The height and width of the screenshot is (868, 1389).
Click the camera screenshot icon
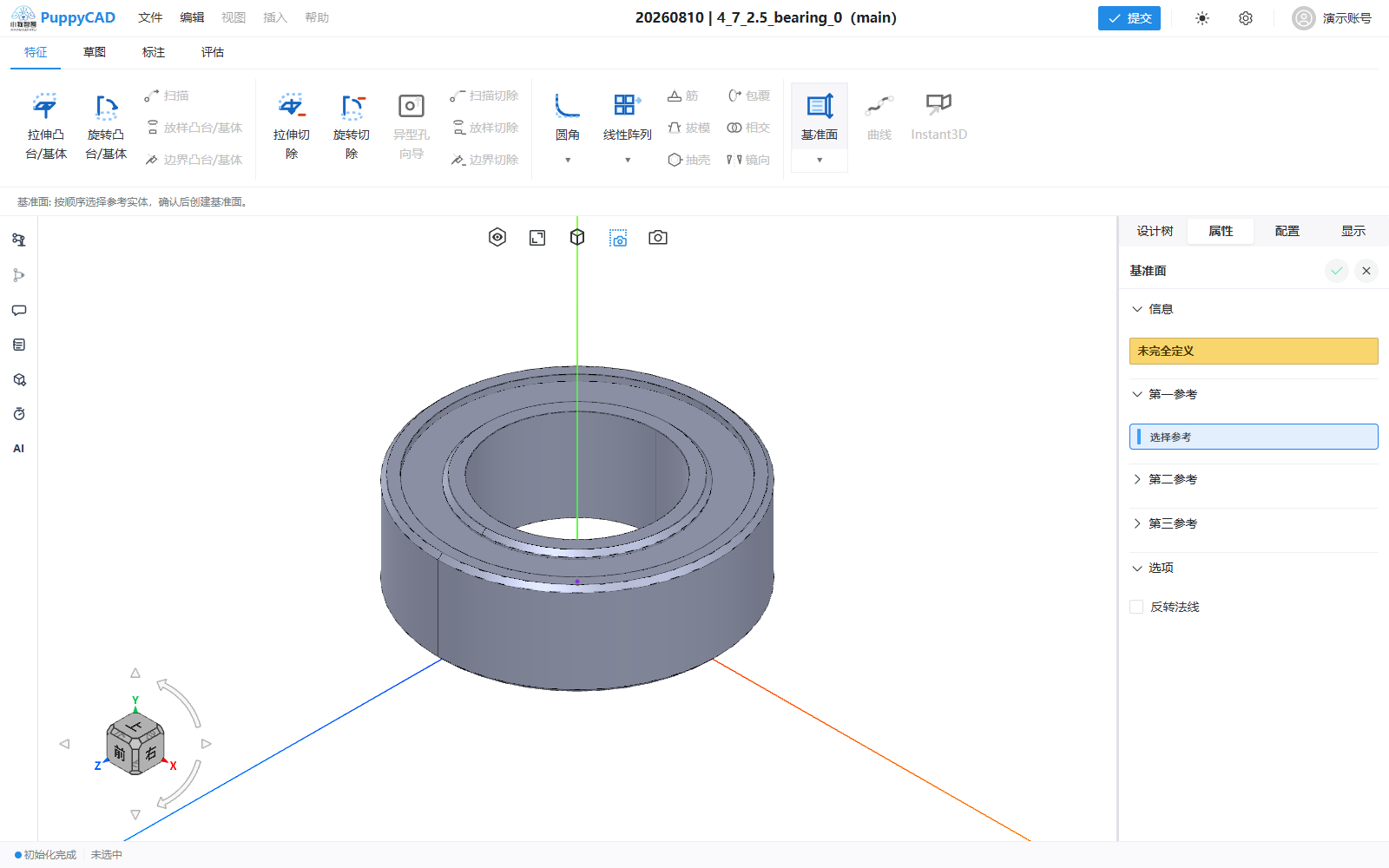pyautogui.click(x=658, y=238)
